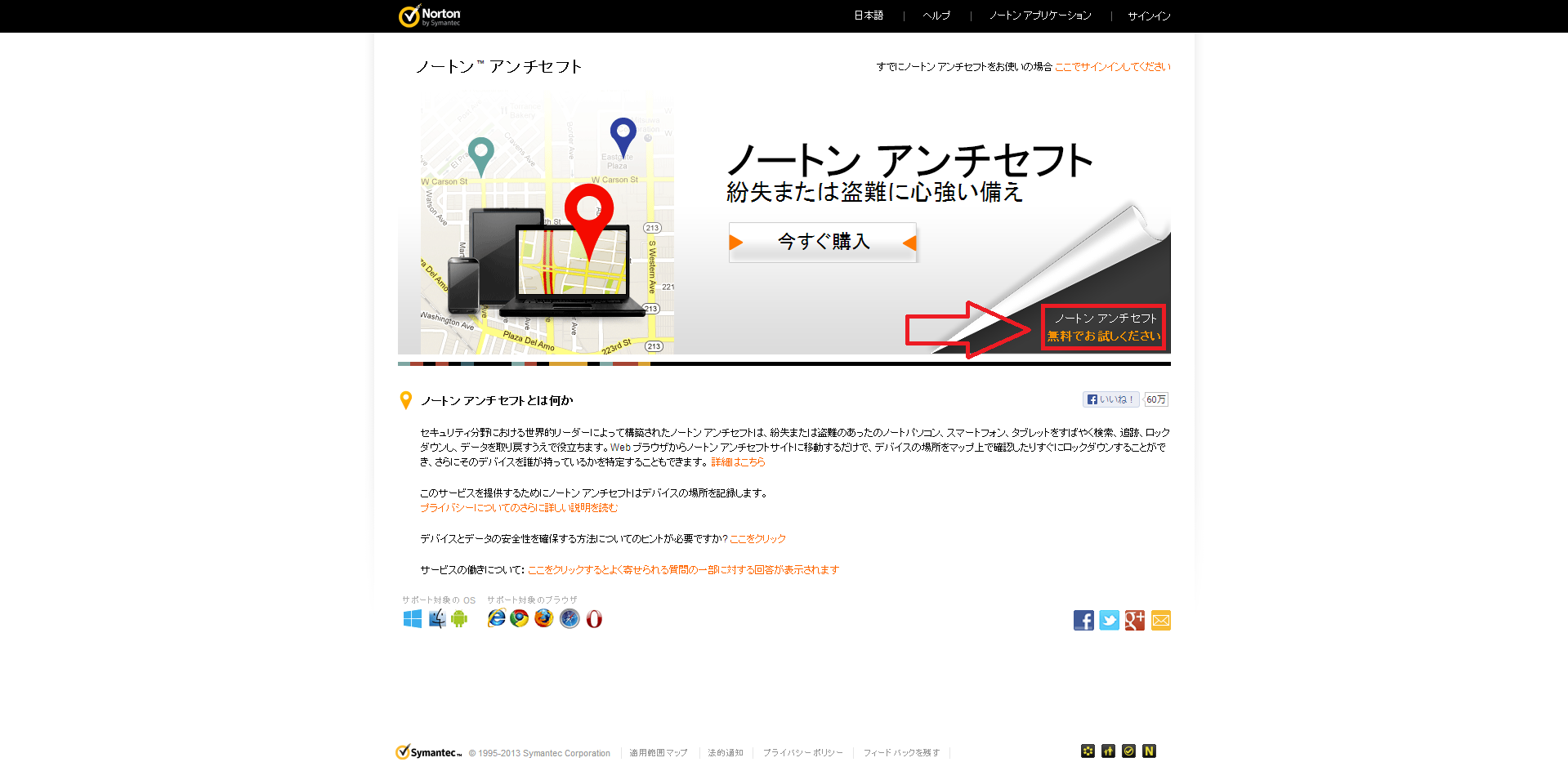
Task: Click the ここでサインインしてください link
Action: coord(1113,67)
